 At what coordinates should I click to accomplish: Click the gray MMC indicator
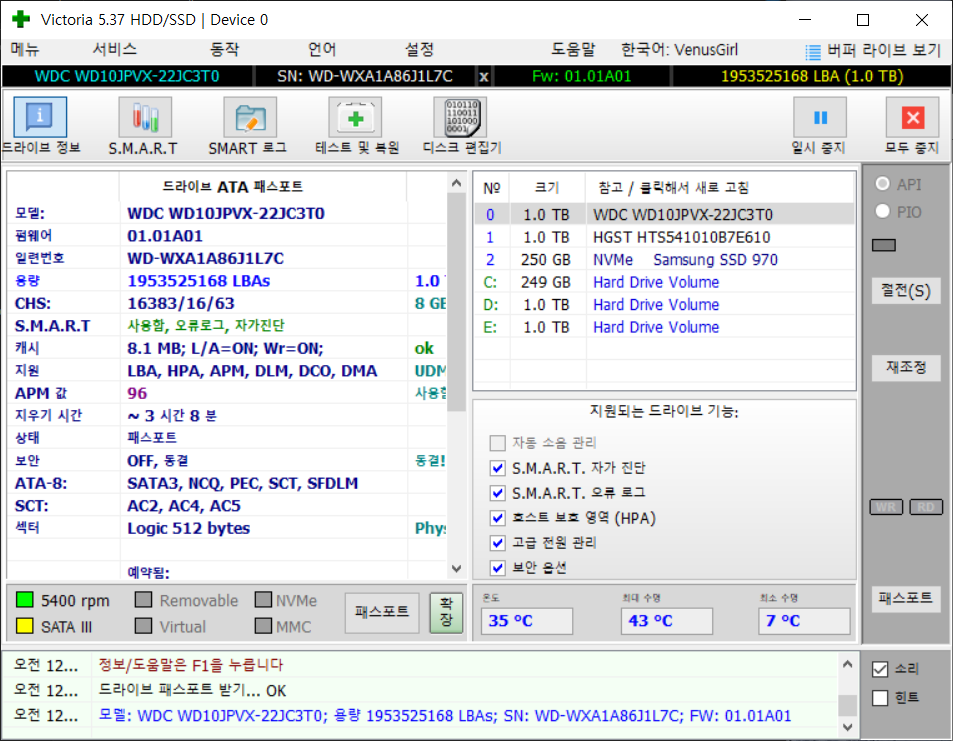click(x=263, y=626)
